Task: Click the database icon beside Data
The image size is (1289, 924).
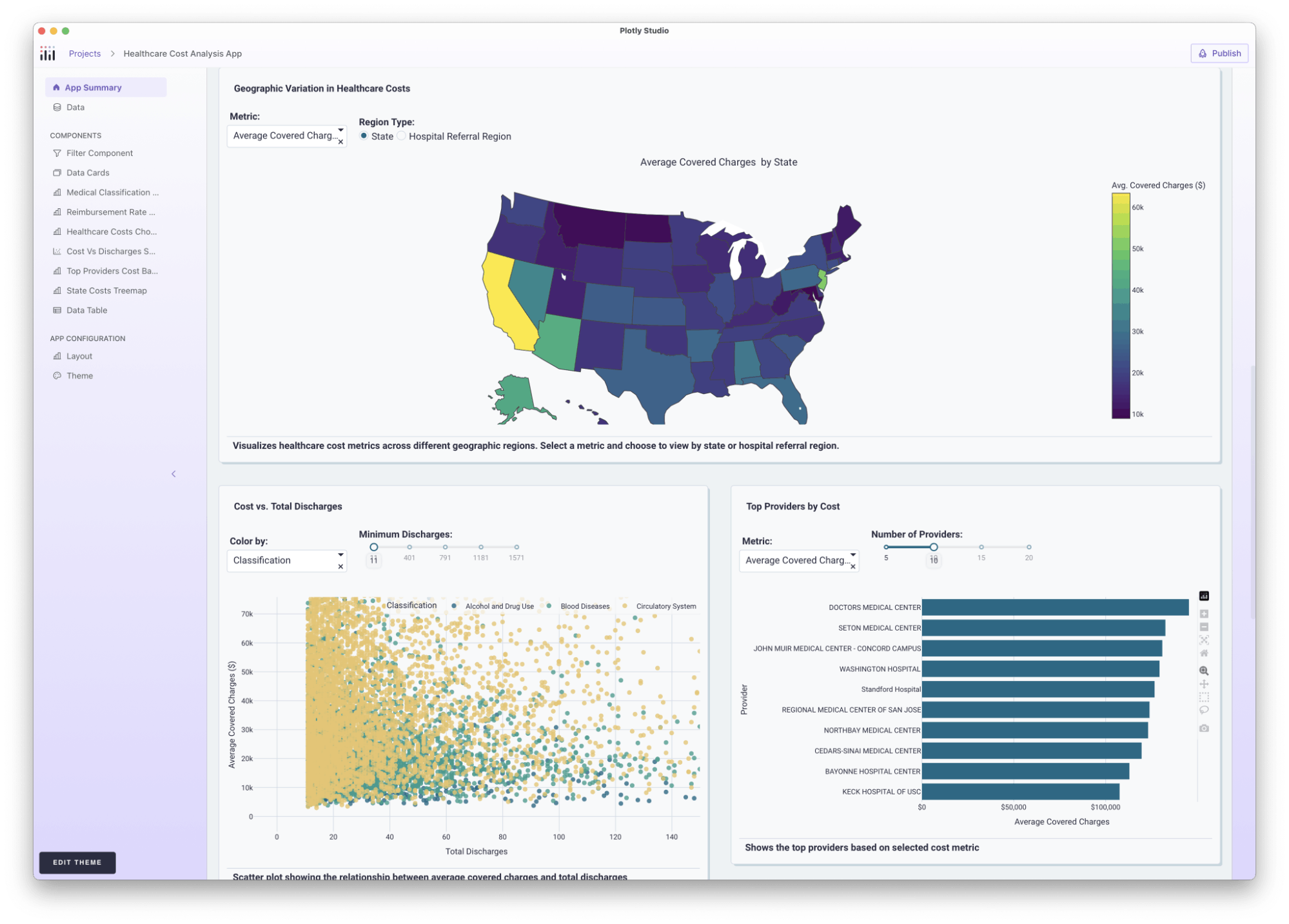Action: pos(57,107)
